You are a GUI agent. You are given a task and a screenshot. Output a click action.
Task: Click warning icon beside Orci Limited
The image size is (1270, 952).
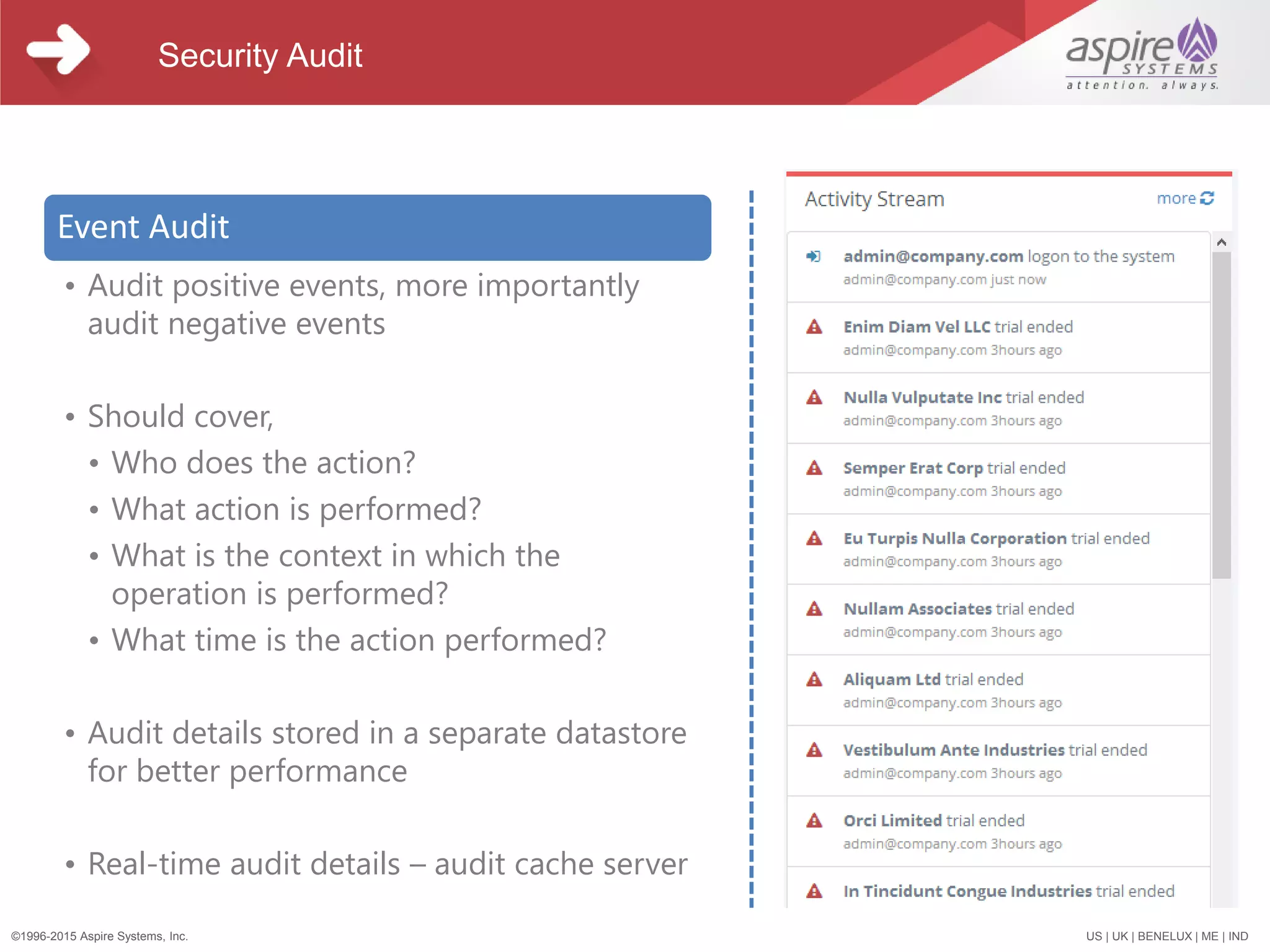[814, 821]
